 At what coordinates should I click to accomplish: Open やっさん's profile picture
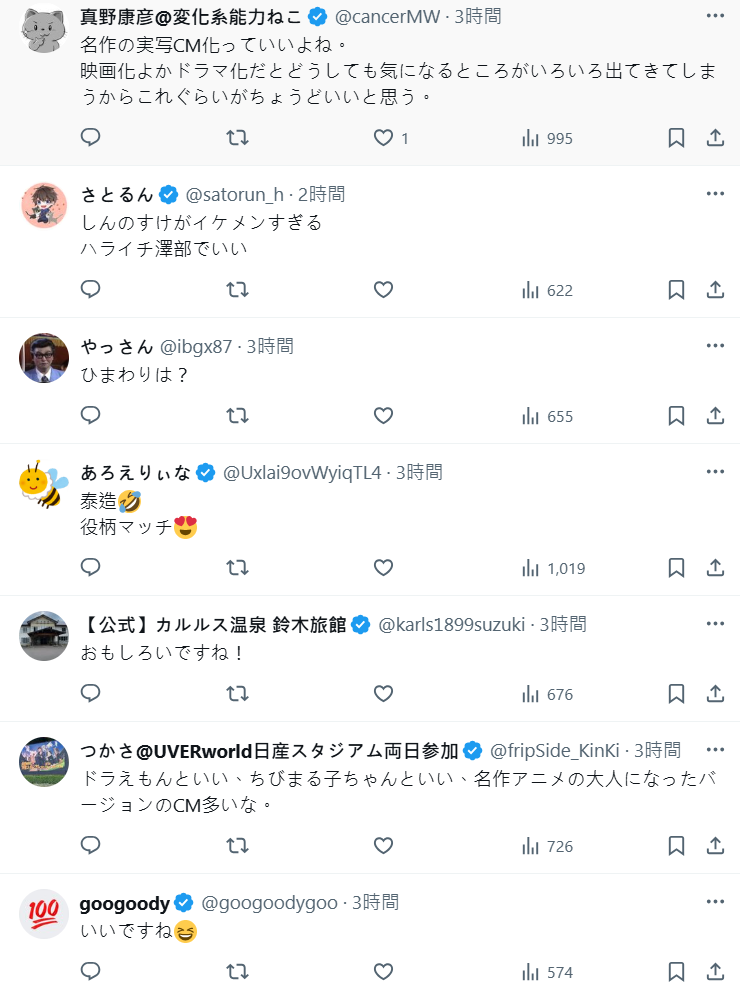tap(44, 358)
